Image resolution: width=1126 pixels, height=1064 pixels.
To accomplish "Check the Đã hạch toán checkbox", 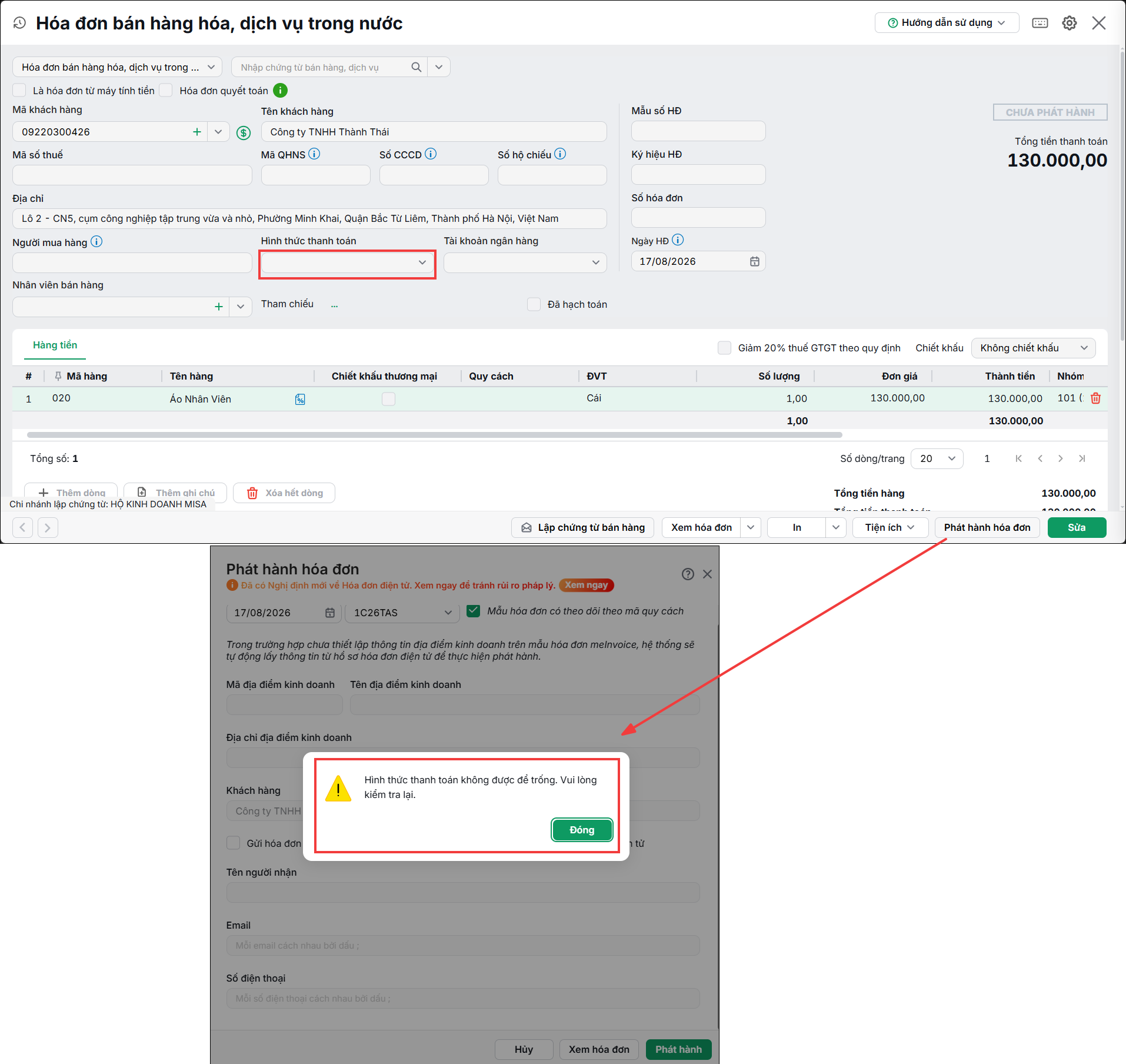I will 534,304.
